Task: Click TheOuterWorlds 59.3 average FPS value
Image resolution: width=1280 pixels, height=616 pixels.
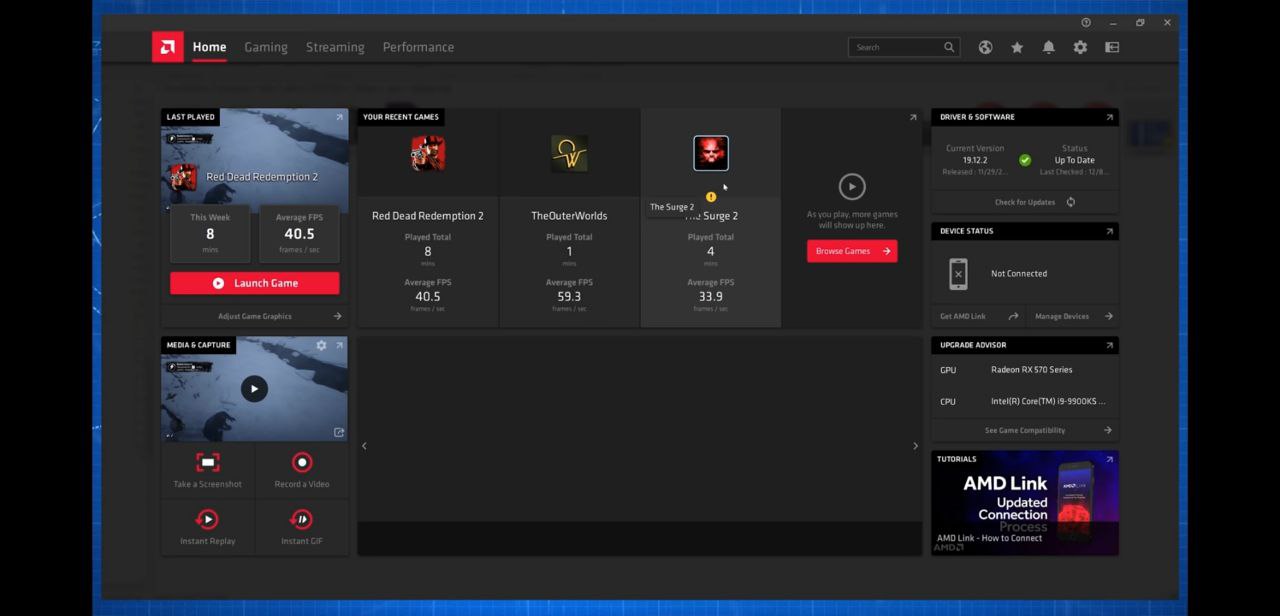Action: coord(569,297)
